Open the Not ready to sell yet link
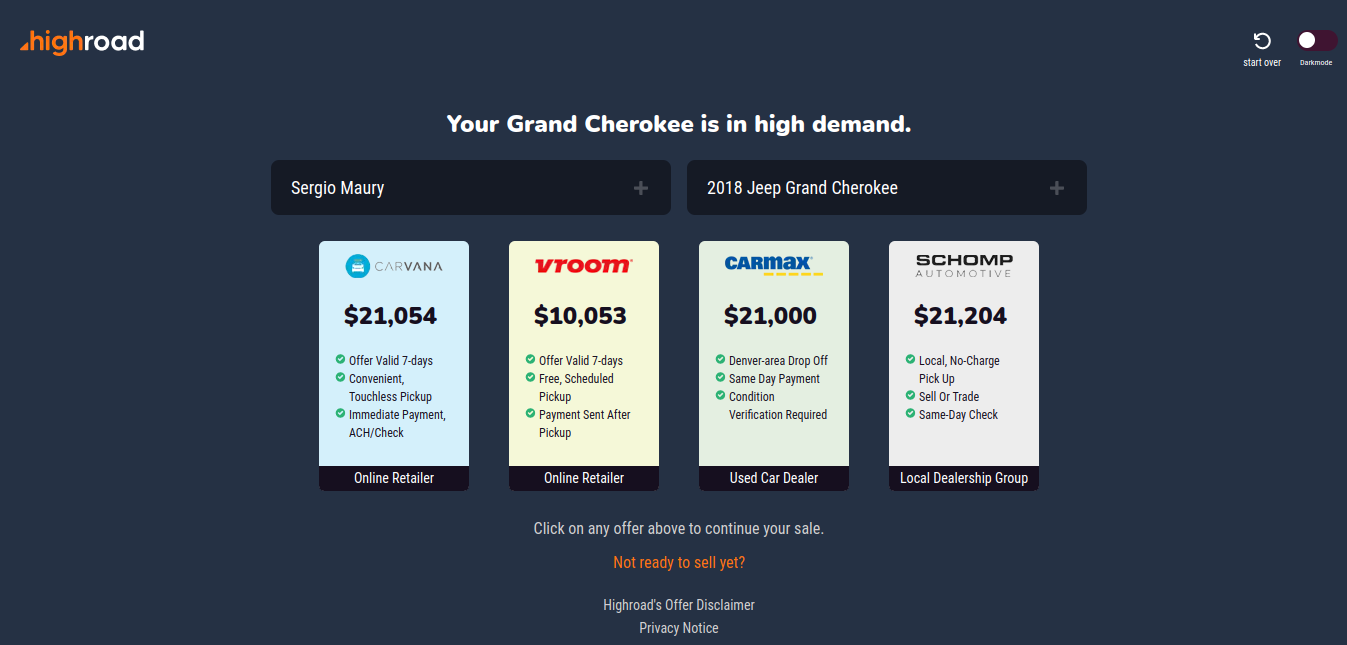Viewport: 1347px width, 645px height. (678, 562)
